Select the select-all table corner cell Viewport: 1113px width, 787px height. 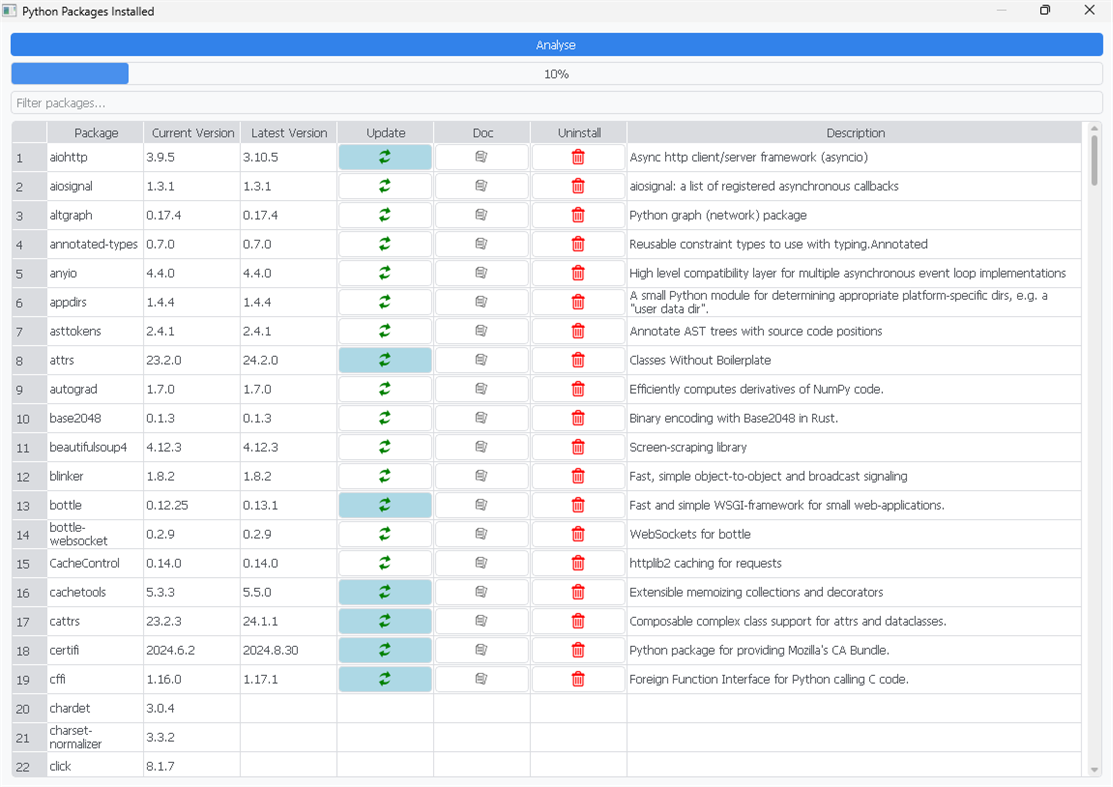tap(29, 133)
